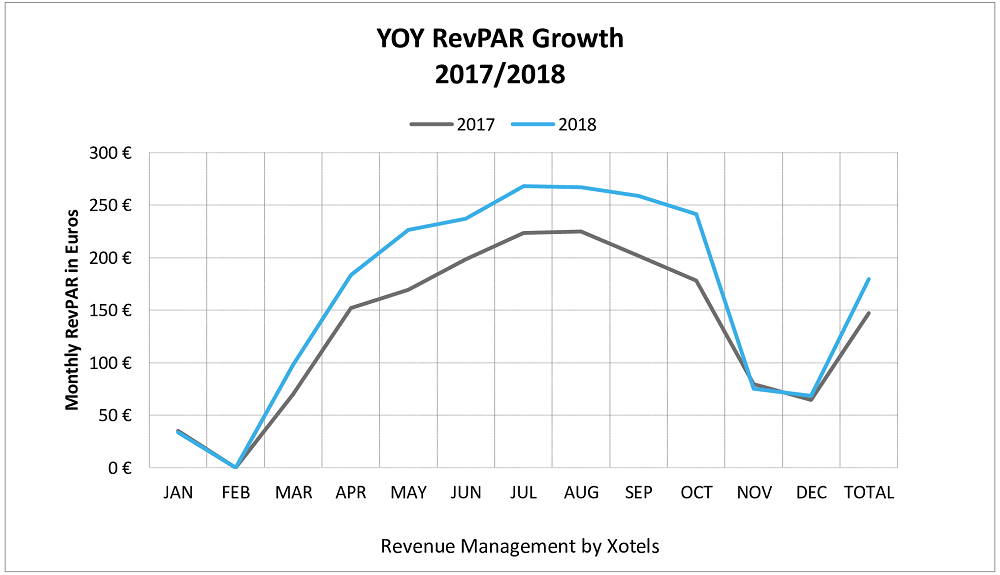Click the 2017 grey line point at OCT
1000x575 pixels.
[x=696, y=280]
